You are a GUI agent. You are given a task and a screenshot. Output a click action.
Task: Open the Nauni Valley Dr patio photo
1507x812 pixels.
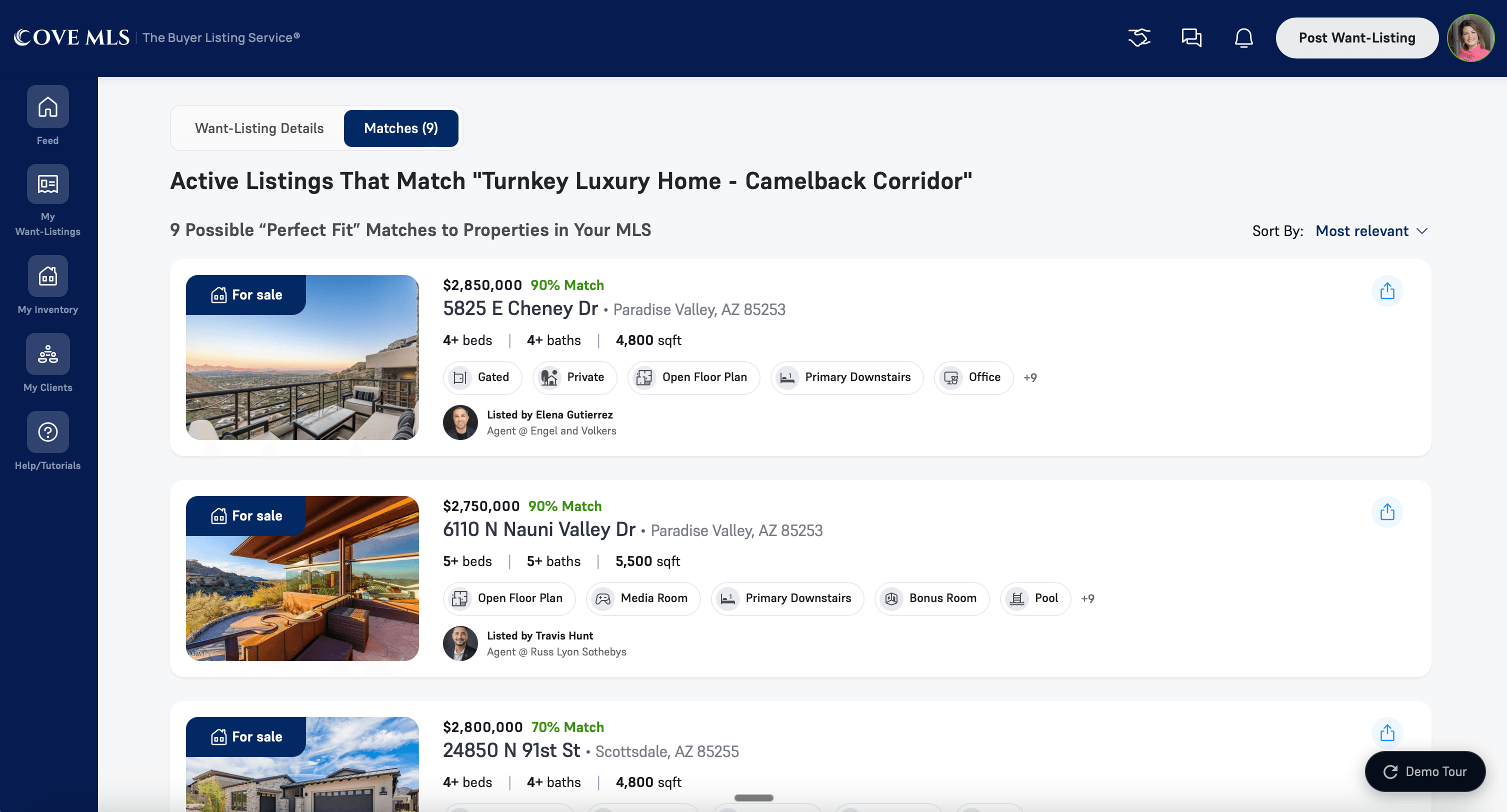pos(302,578)
